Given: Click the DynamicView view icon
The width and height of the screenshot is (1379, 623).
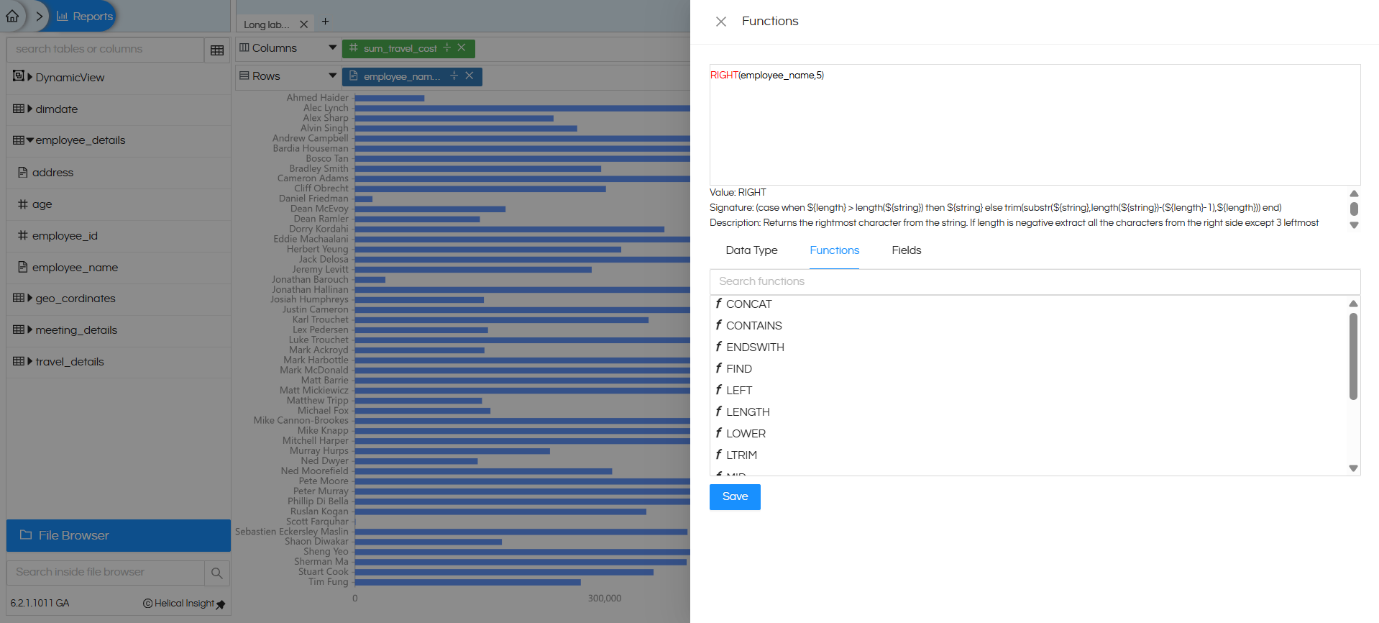Looking at the screenshot, I should pos(18,77).
